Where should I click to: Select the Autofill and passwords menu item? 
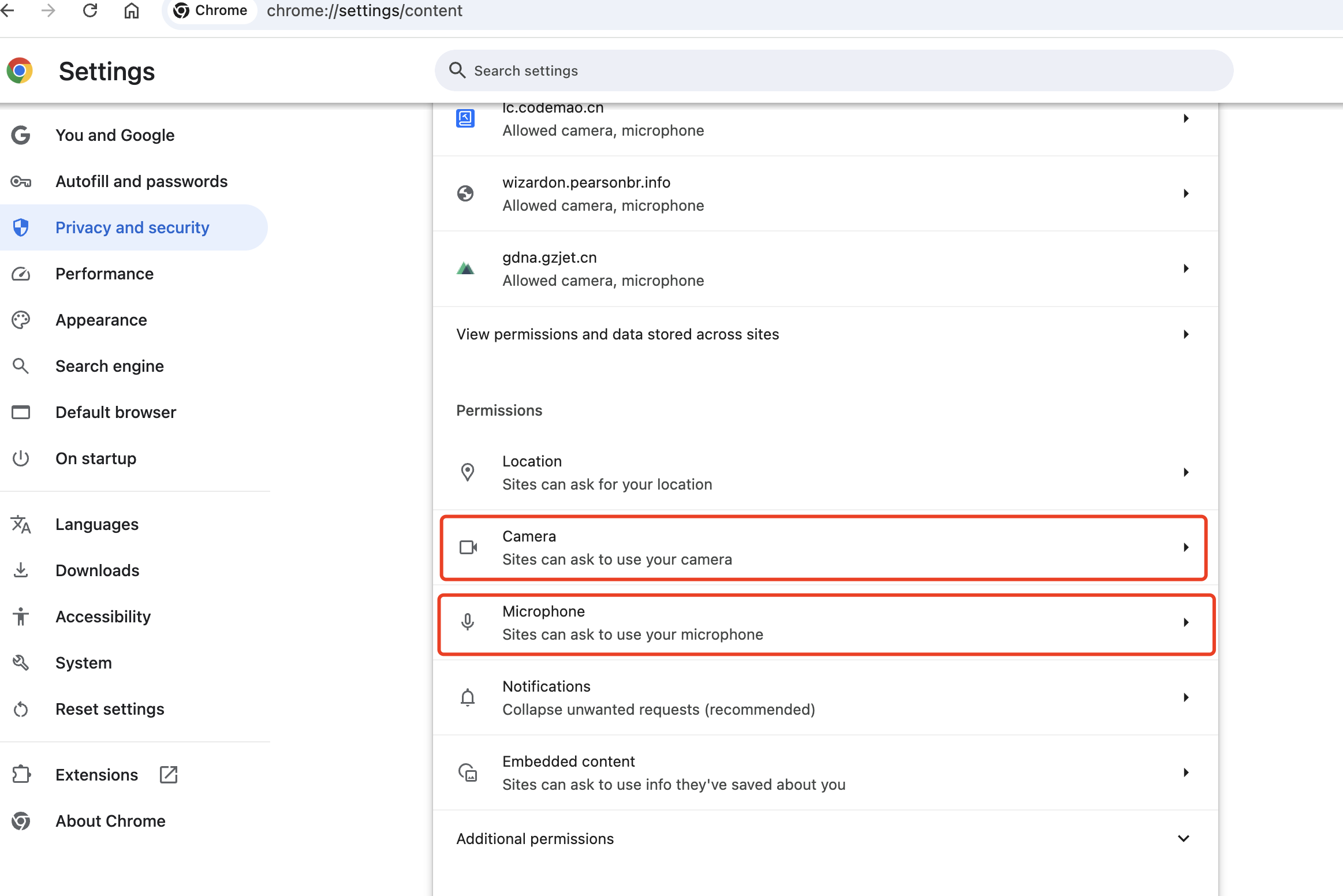[141, 181]
